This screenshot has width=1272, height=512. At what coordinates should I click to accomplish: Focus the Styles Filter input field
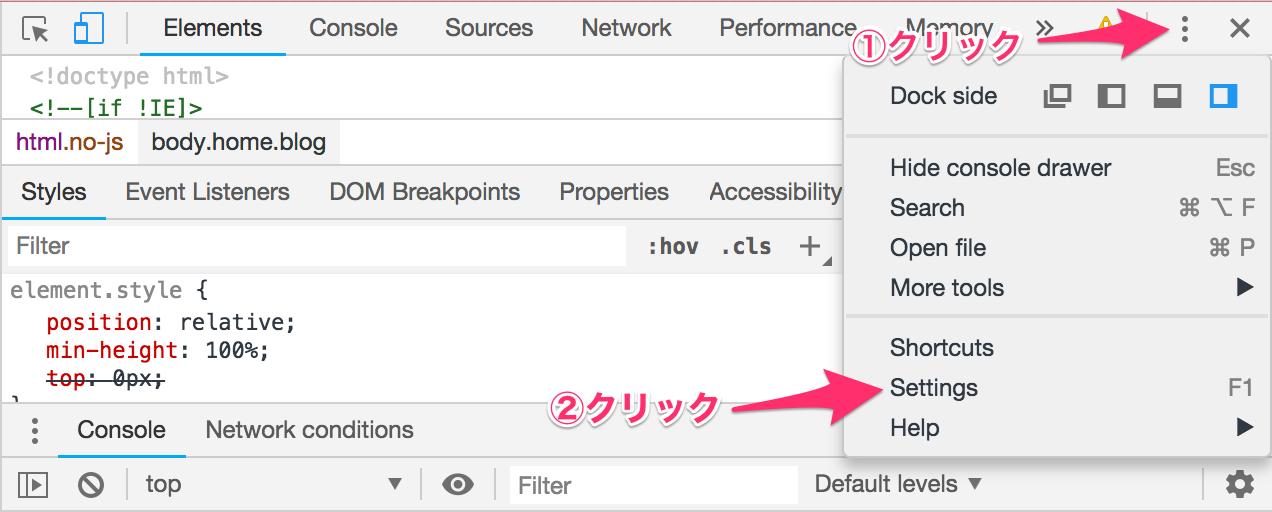tap(316, 246)
